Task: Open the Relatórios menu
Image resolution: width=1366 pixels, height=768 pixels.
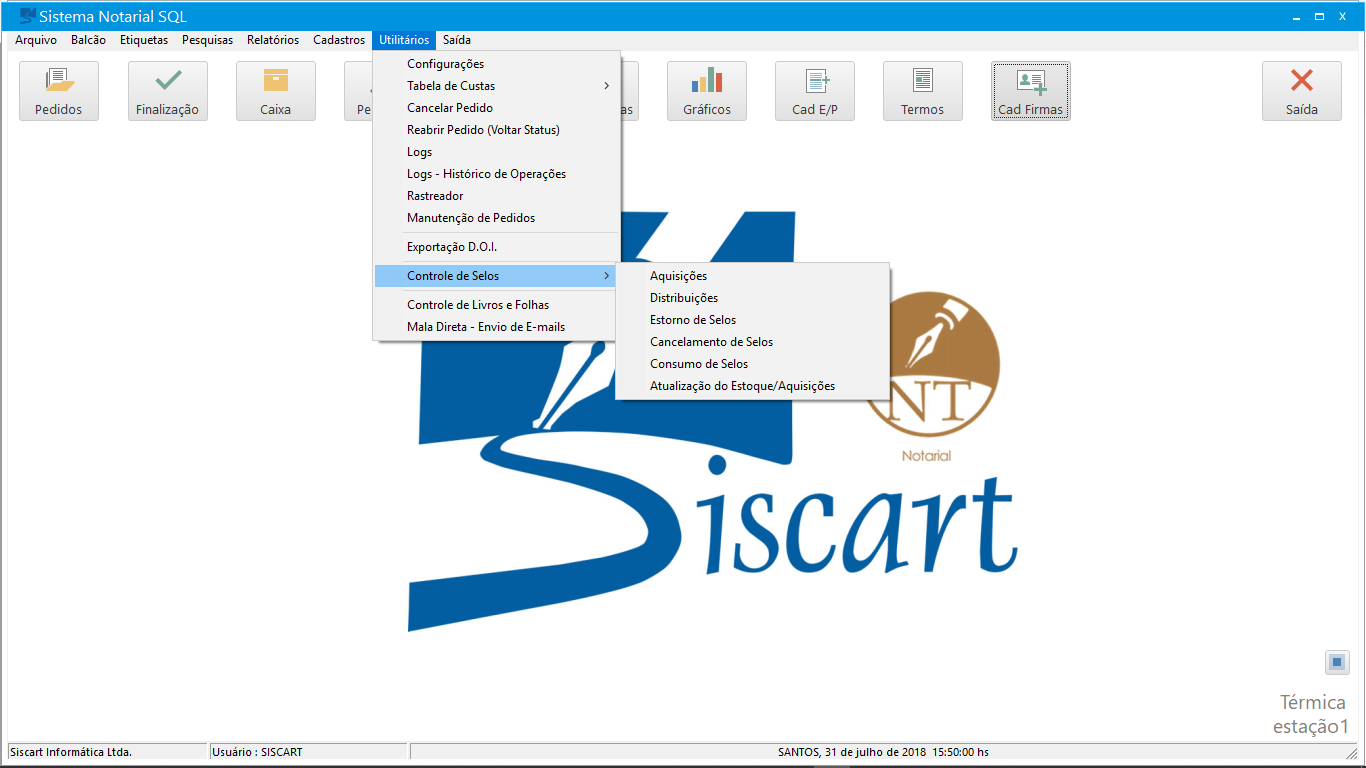Action: click(273, 40)
